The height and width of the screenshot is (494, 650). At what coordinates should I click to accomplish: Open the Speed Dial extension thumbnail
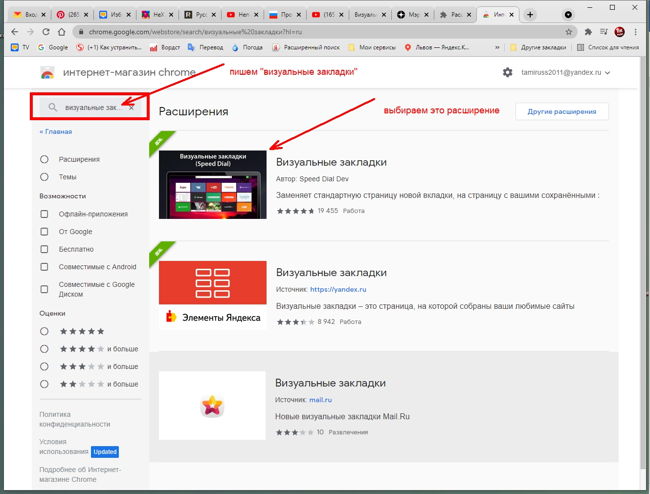click(213, 184)
